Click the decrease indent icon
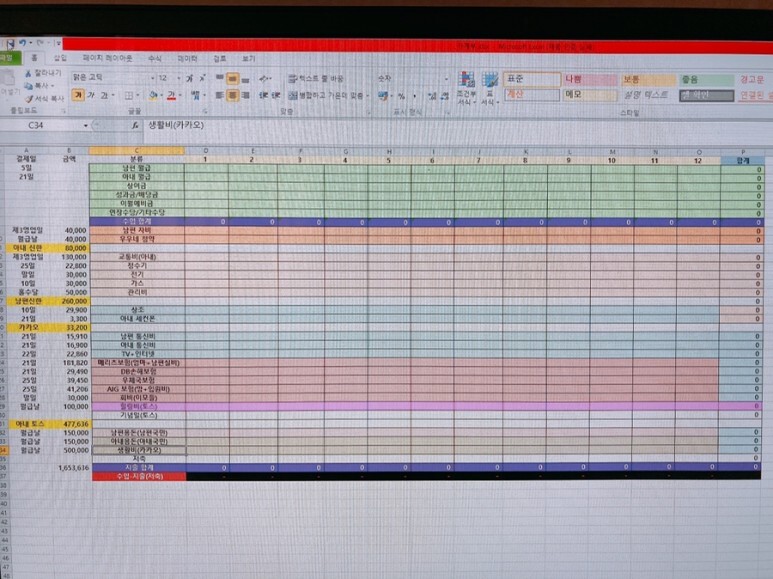Image resolution: width=773 pixels, height=579 pixels. (264, 95)
